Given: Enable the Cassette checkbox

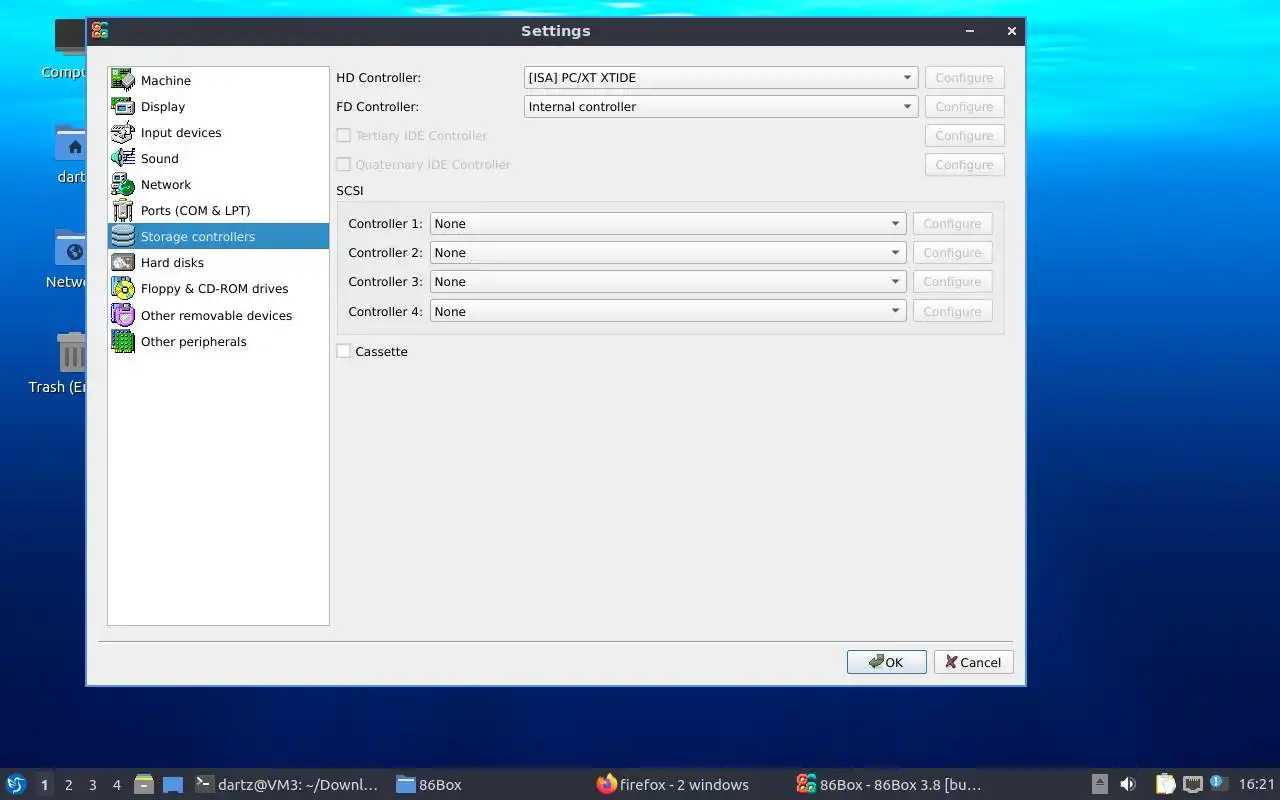Looking at the screenshot, I should tap(343, 351).
